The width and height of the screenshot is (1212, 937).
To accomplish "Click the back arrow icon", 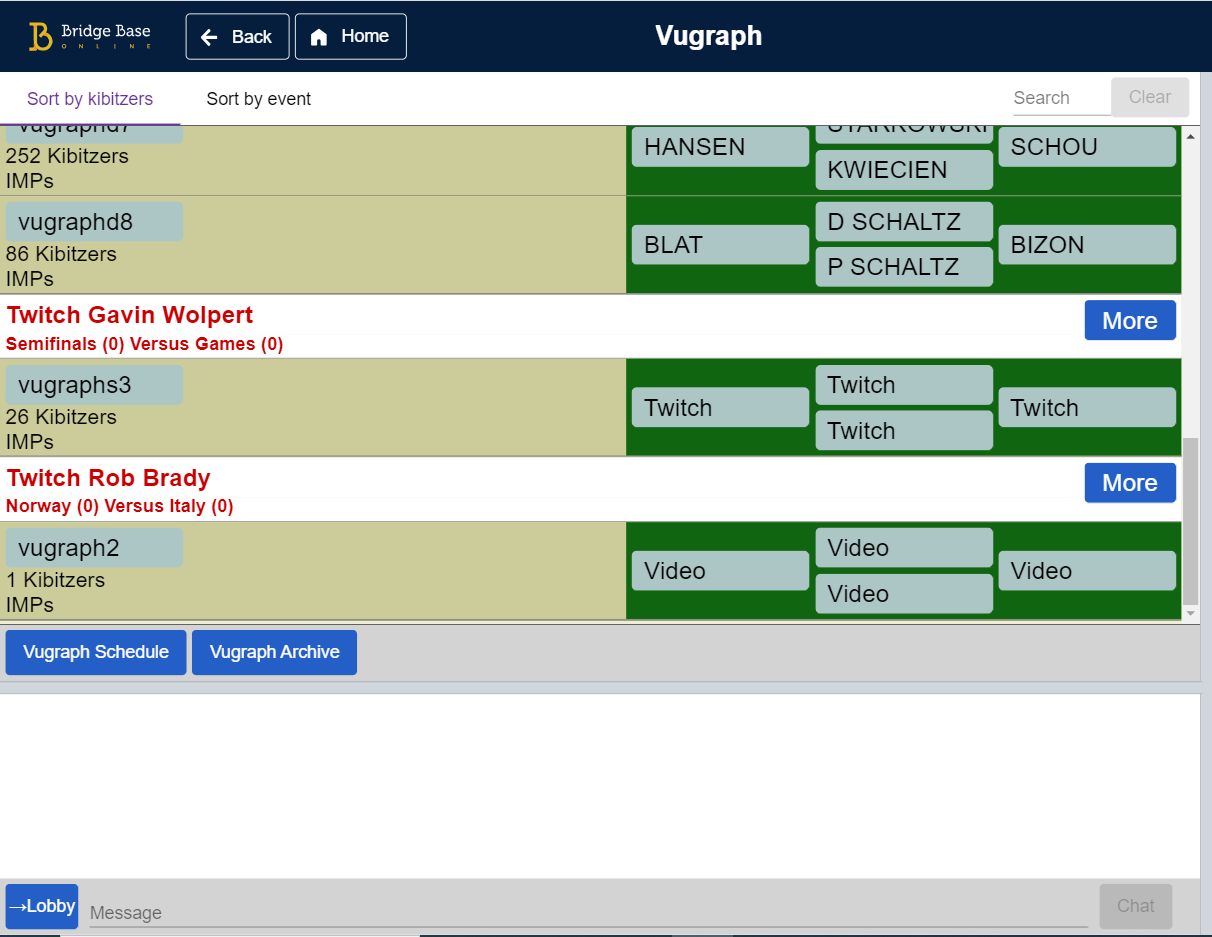I will click(x=210, y=36).
